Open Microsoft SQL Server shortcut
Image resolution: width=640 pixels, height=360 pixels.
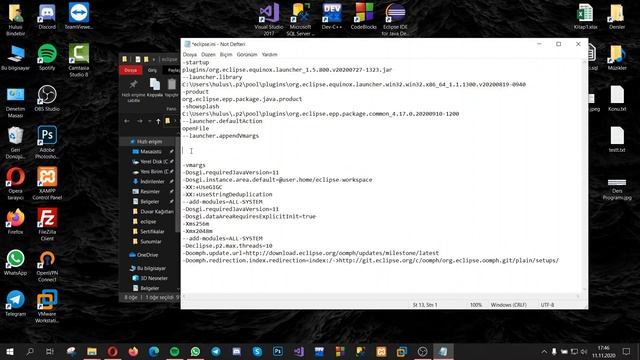pos(300,19)
